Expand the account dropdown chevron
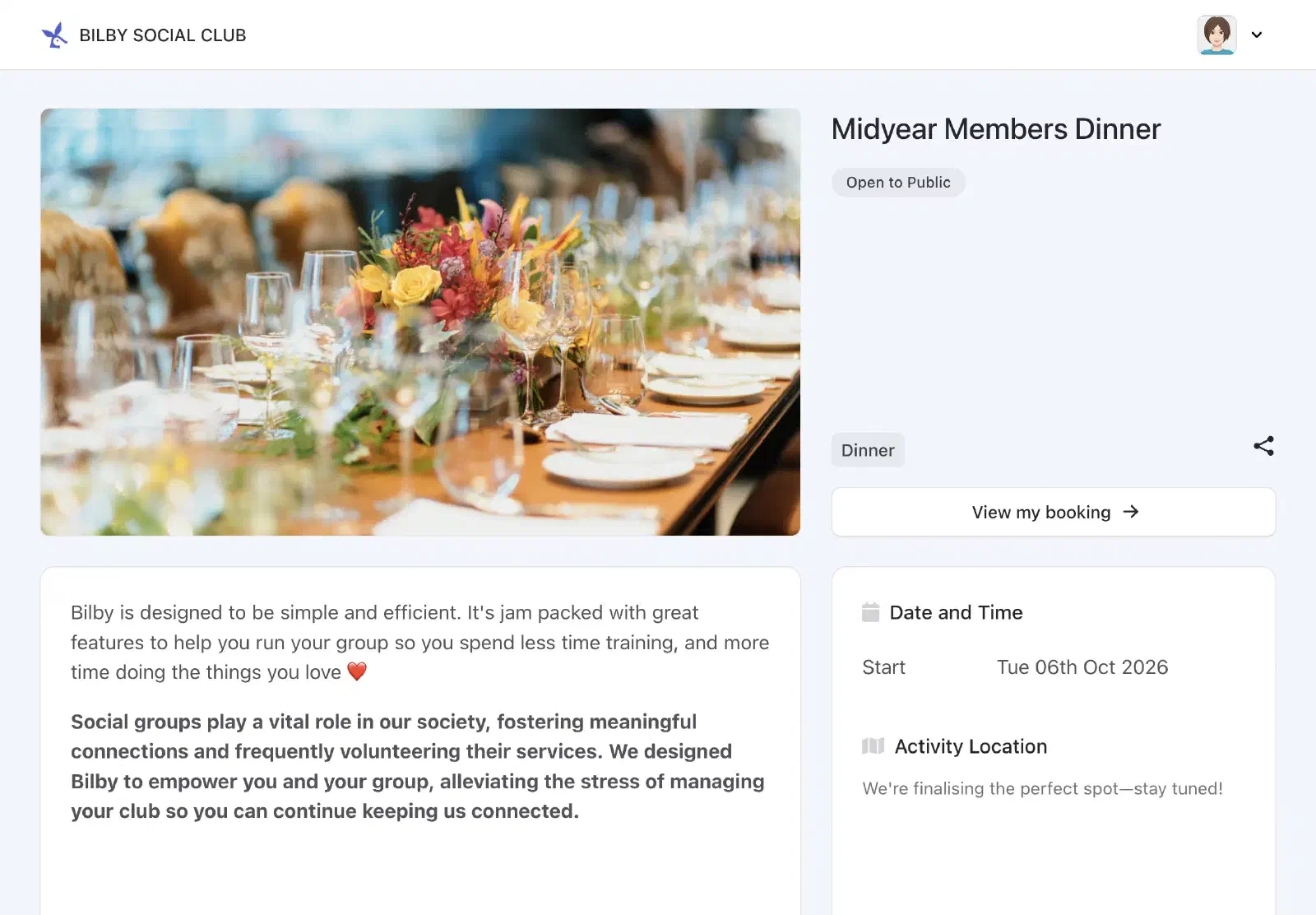The height and width of the screenshot is (915, 1316). pos(1256,35)
